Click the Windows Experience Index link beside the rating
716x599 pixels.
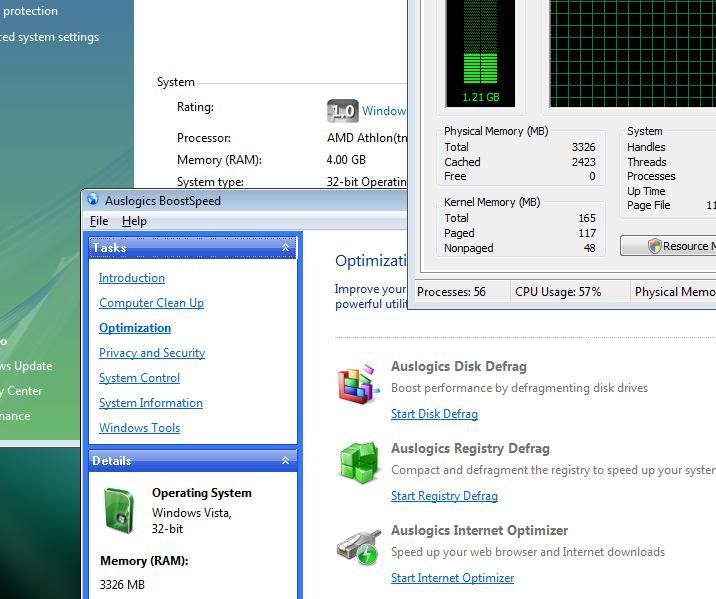pos(384,111)
